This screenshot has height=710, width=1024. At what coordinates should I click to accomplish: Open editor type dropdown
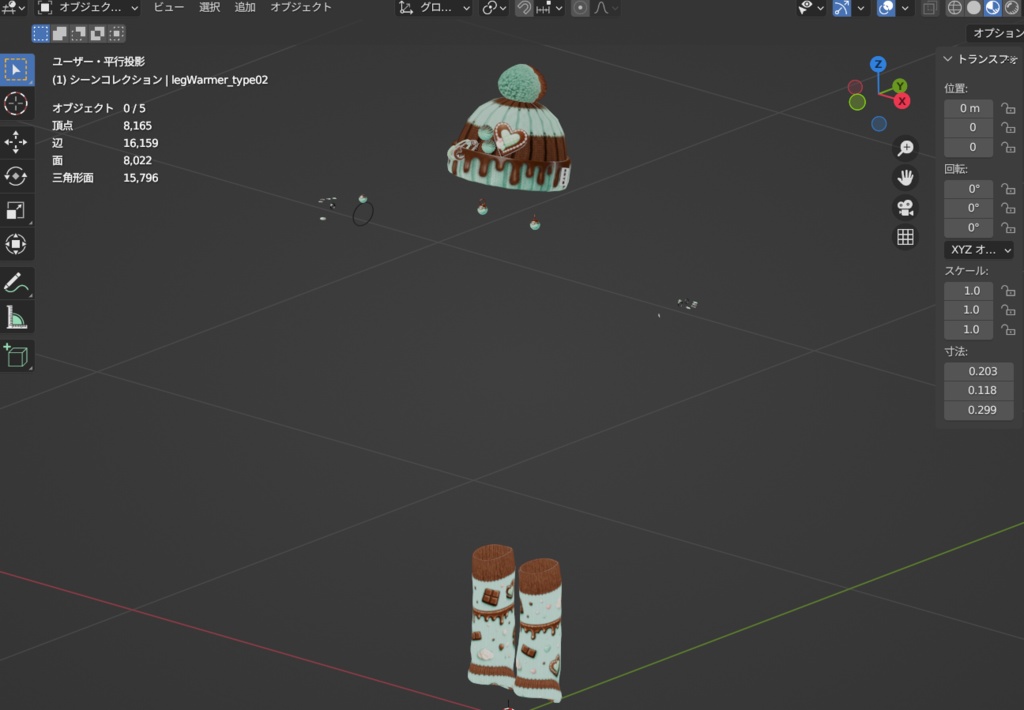pos(13,8)
